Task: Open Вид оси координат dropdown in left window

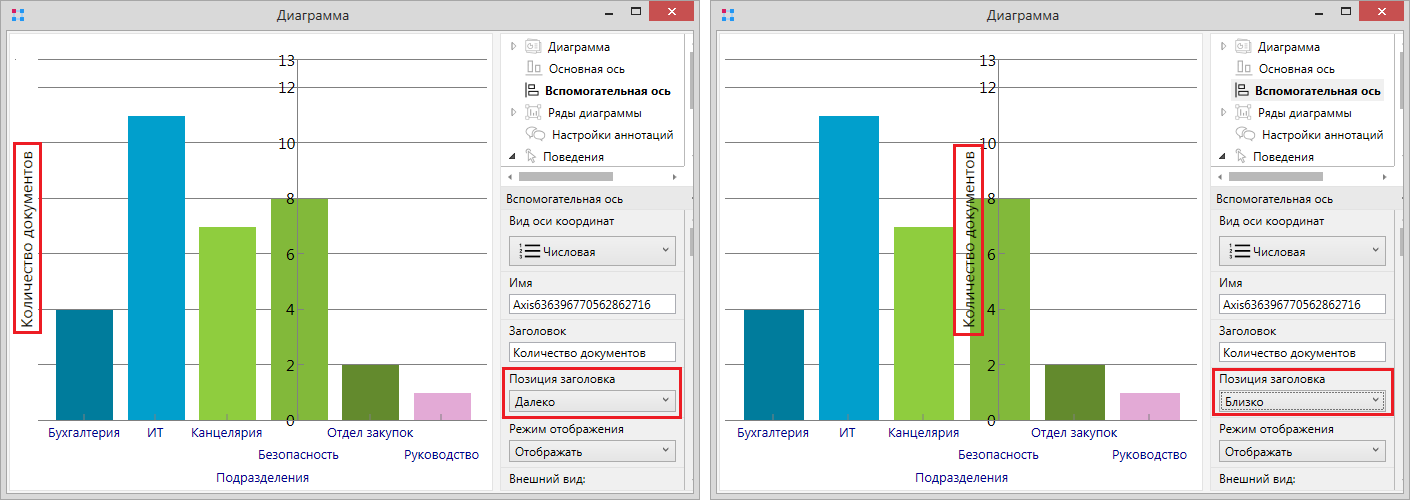Action: click(592, 251)
